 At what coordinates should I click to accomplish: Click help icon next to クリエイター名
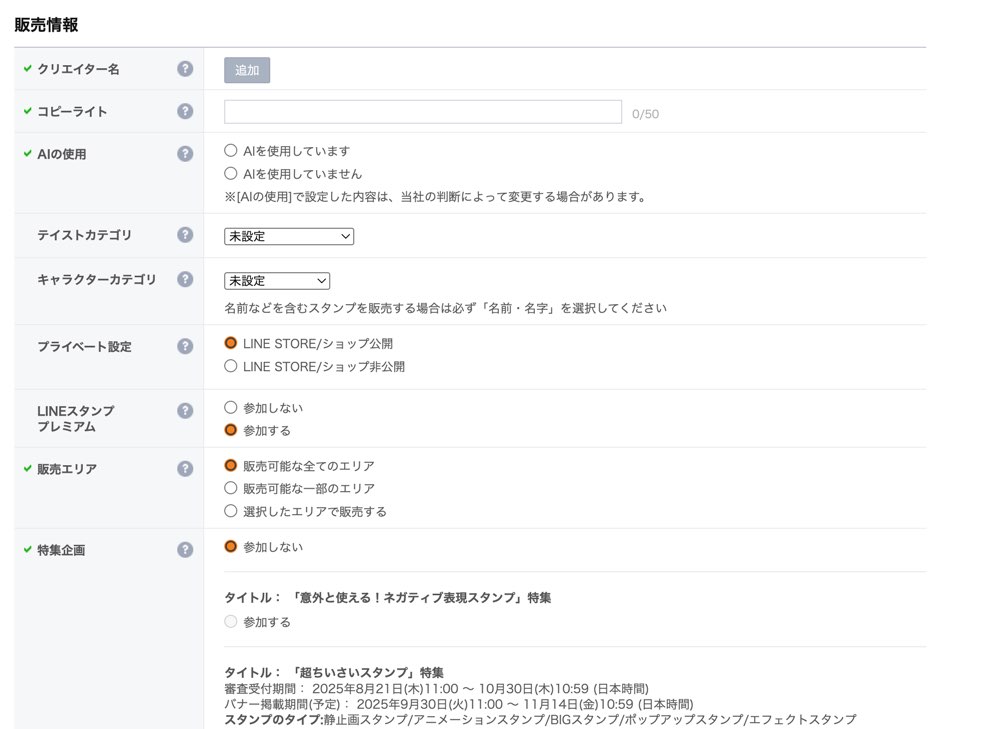(185, 69)
